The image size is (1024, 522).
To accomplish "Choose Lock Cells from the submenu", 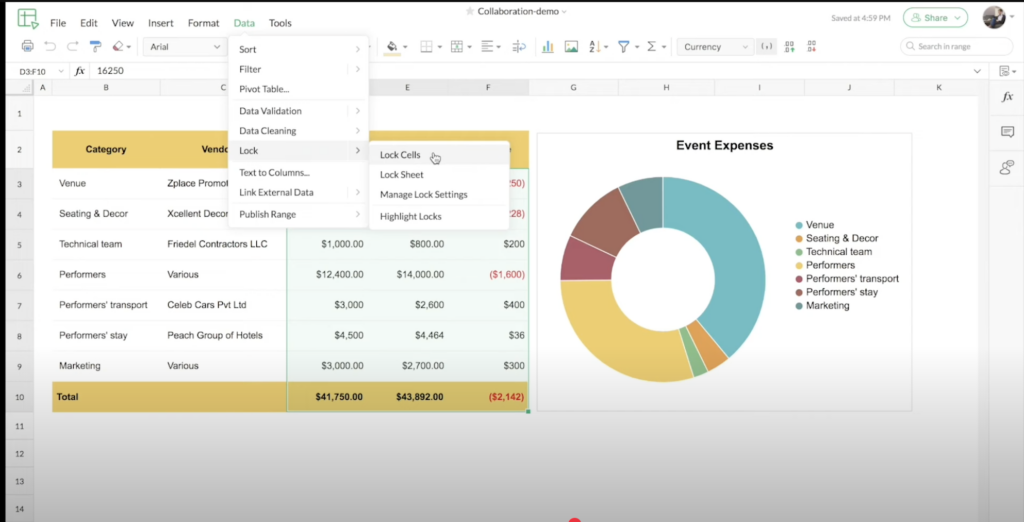I will pos(439,155).
